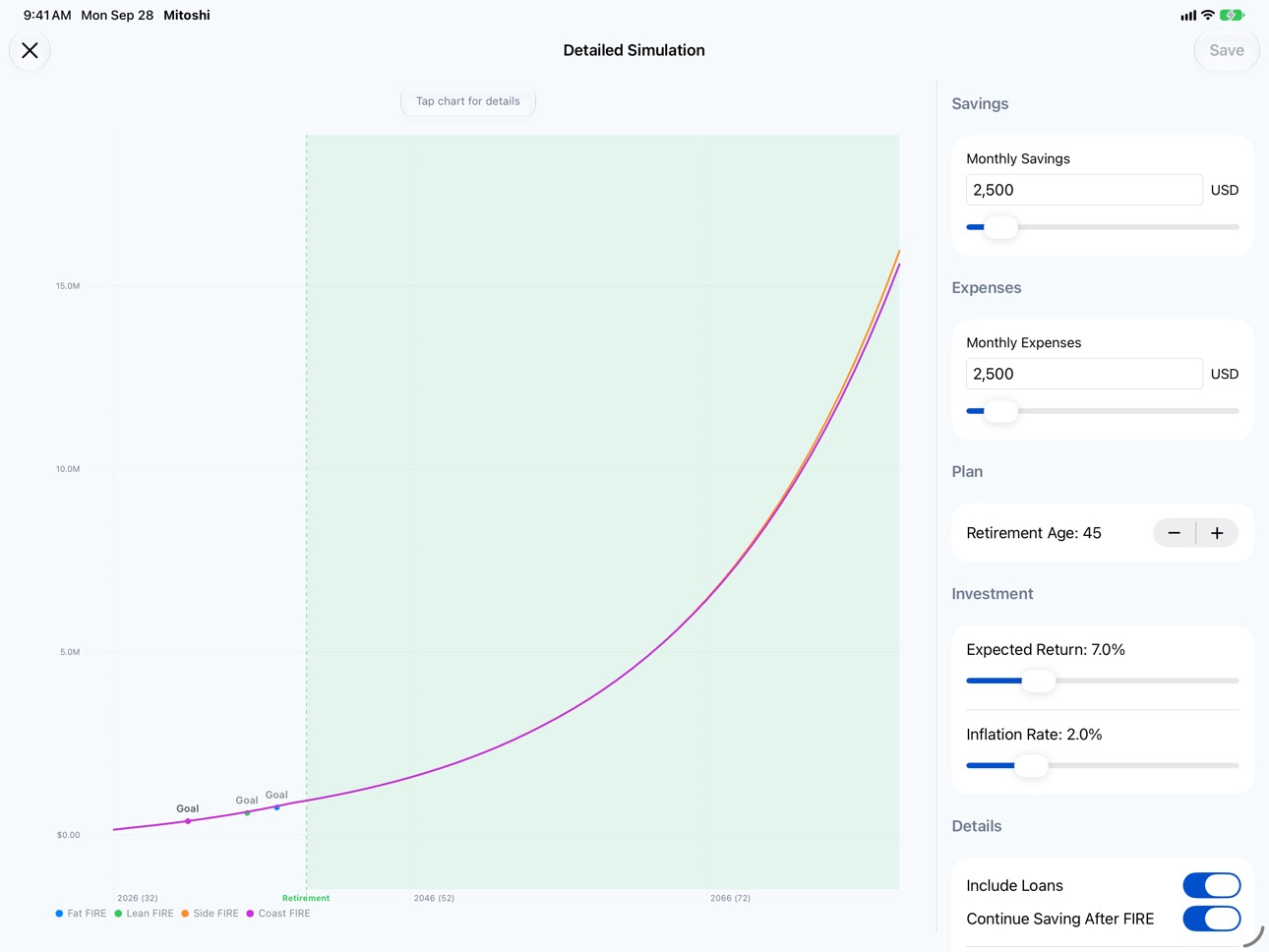
Task: Tap the Save button
Action: tap(1226, 50)
